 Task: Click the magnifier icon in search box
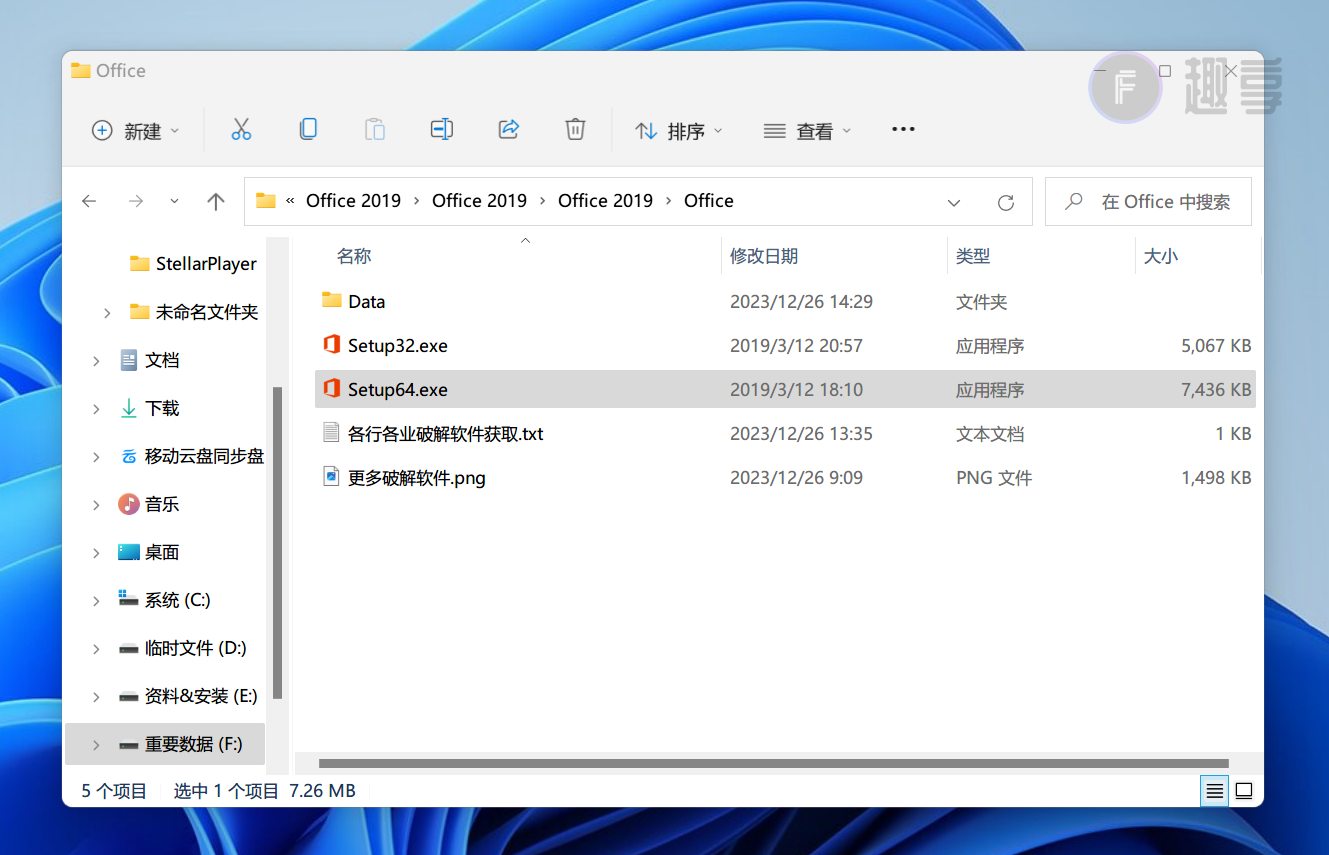pos(1074,201)
